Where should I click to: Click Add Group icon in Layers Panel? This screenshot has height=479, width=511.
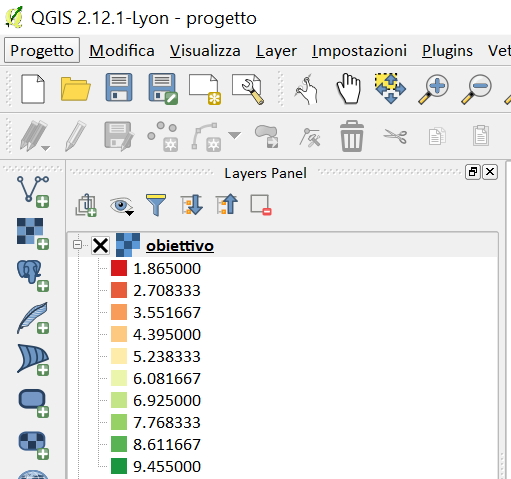click(x=86, y=205)
